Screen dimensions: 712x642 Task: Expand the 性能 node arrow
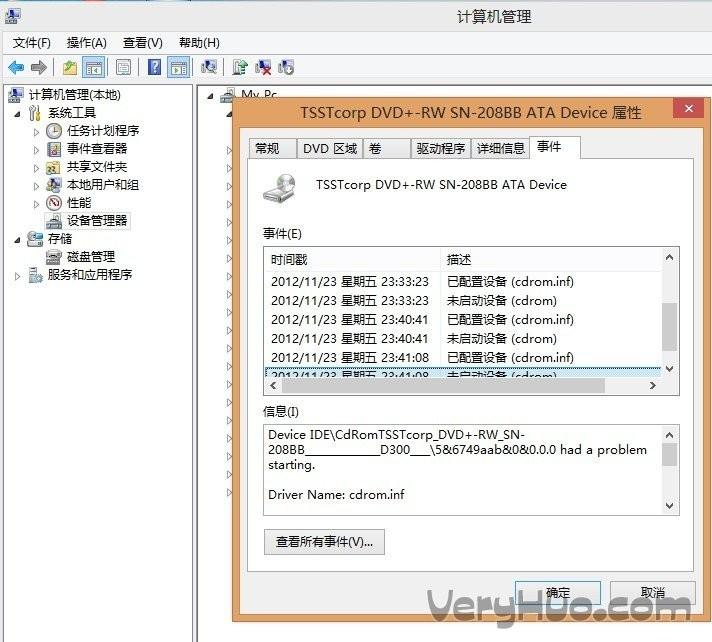point(36,204)
